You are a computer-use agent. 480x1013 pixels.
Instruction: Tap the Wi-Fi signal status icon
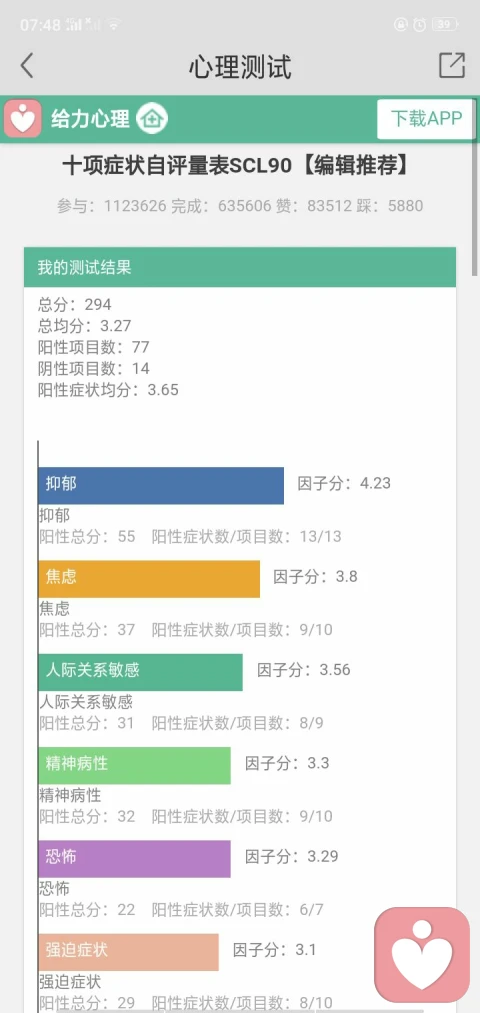coord(115,25)
